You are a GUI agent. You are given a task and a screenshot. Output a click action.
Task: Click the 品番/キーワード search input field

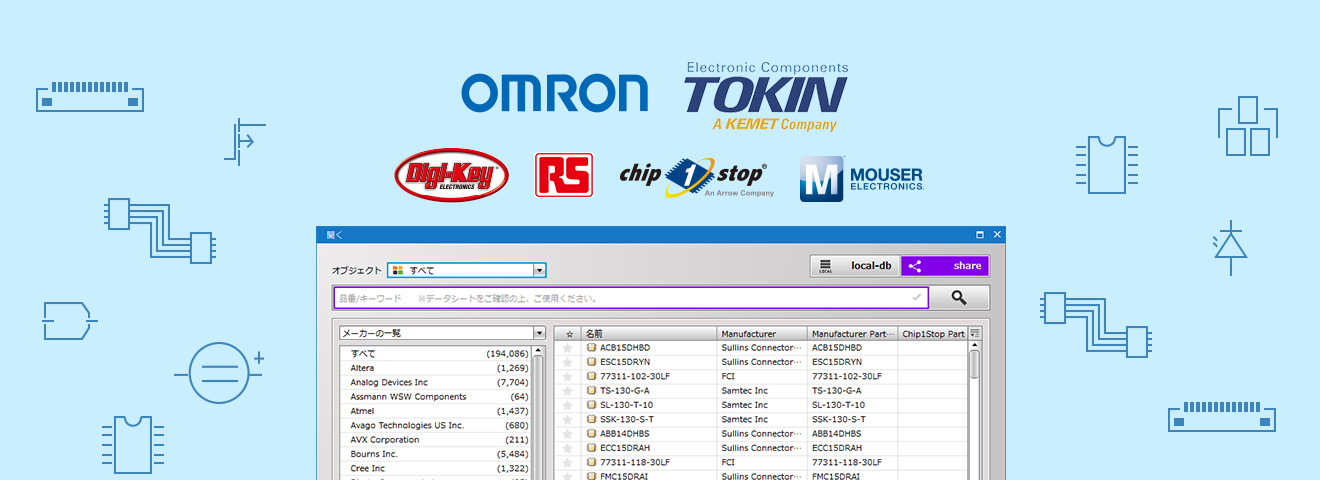pyautogui.click(x=631, y=297)
